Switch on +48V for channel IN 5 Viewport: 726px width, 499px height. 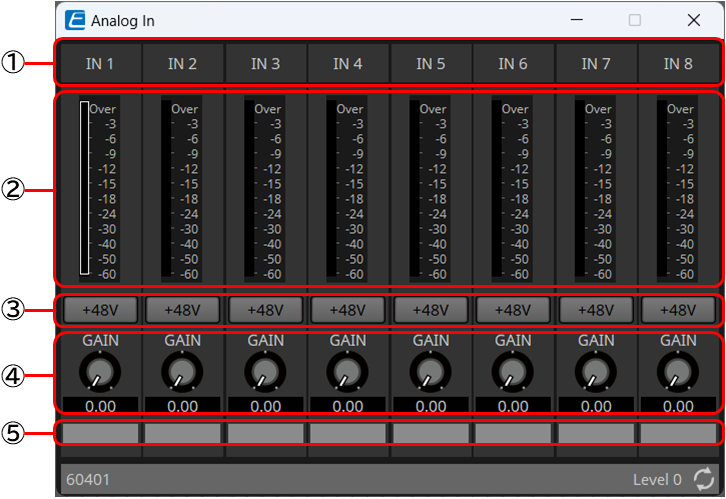coord(431,310)
